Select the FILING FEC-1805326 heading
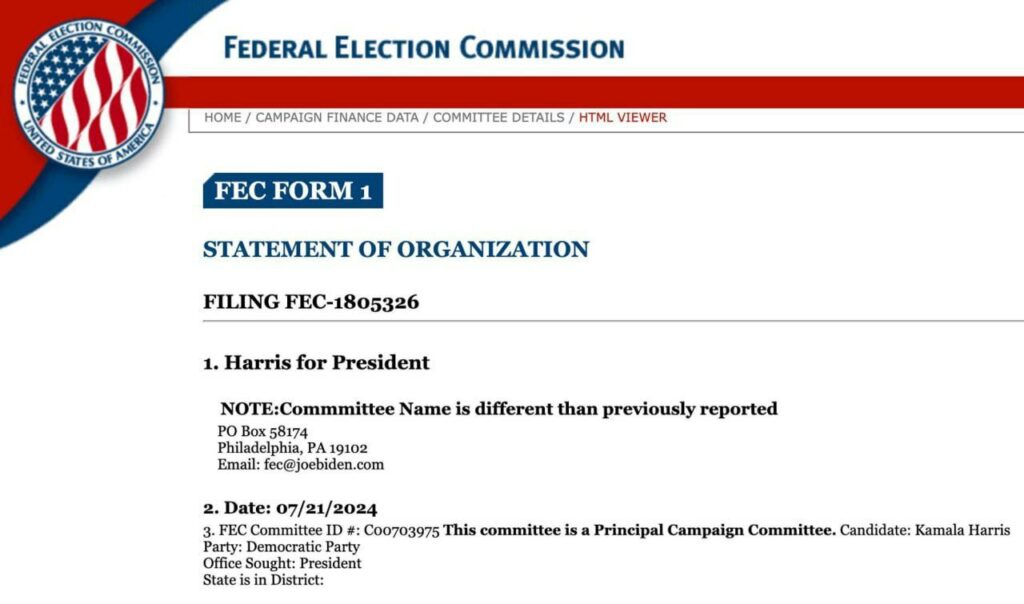 point(311,302)
